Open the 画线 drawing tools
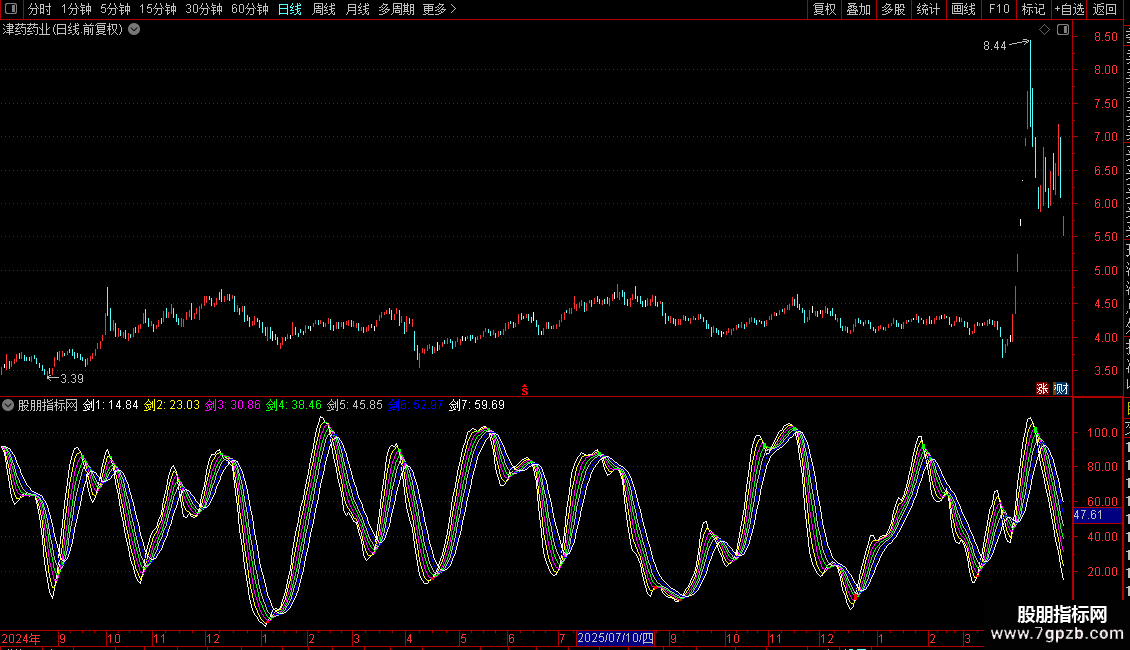 964,9
